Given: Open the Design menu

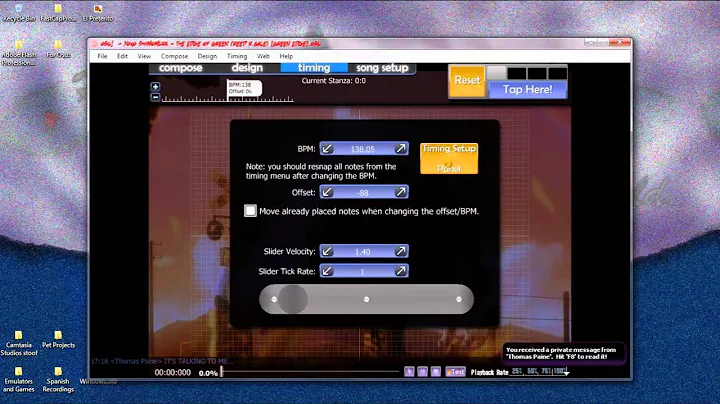Looking at the screenshot, I should pos(207,56).
